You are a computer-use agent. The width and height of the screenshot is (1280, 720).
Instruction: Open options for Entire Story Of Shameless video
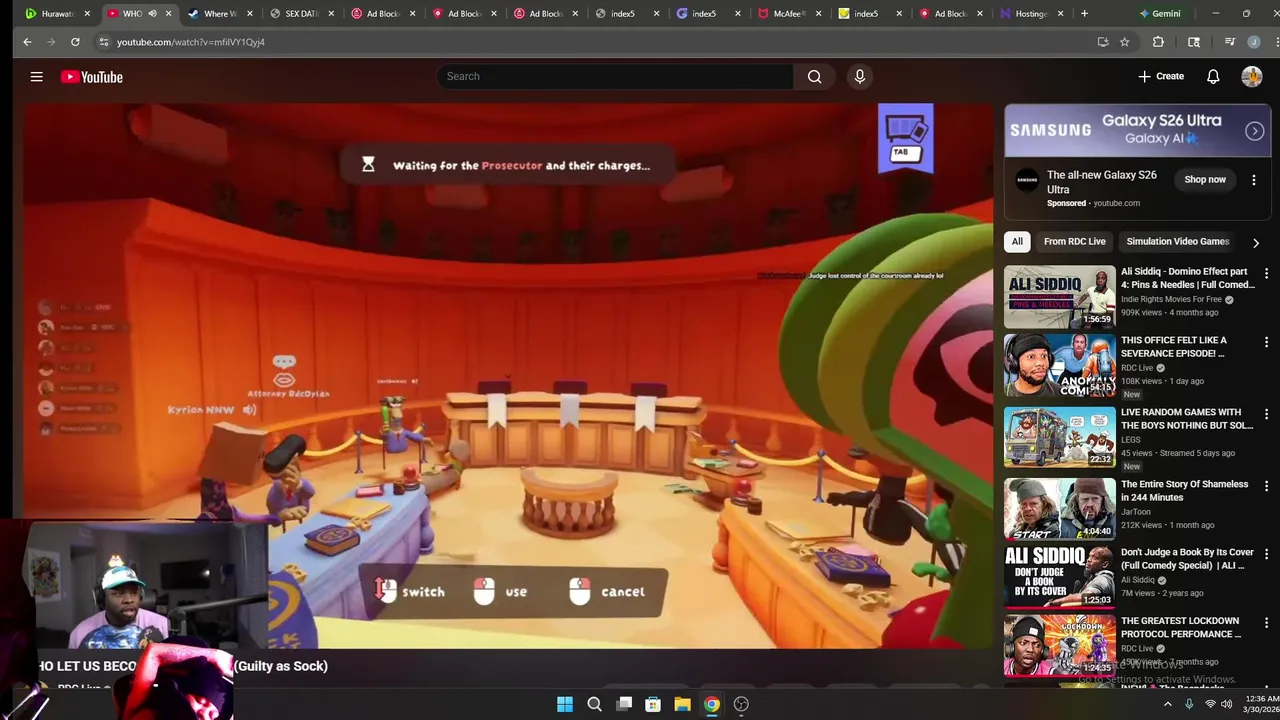pos(1266,486)
